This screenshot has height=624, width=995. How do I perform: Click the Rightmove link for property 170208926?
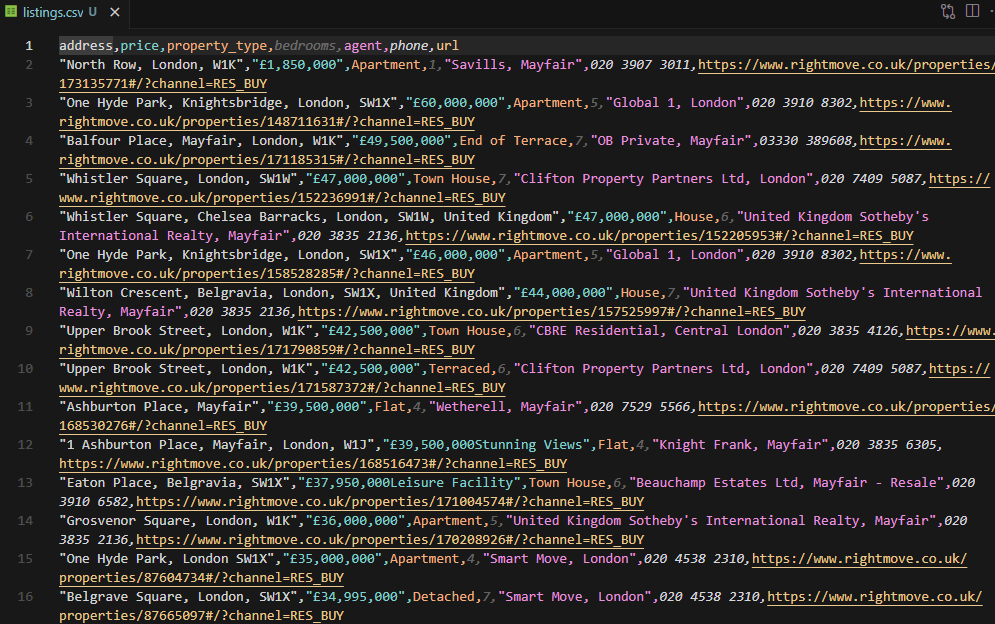(390, 540)
